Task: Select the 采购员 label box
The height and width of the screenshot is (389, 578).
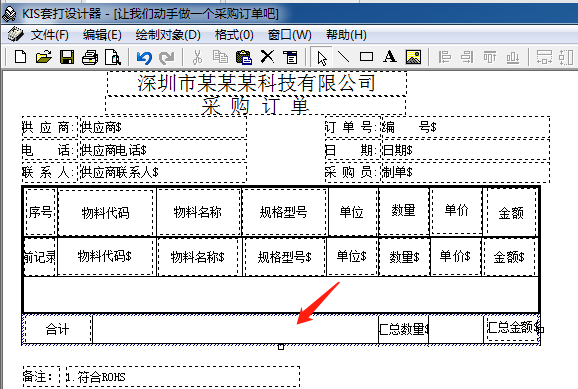Action: point(352,172)
